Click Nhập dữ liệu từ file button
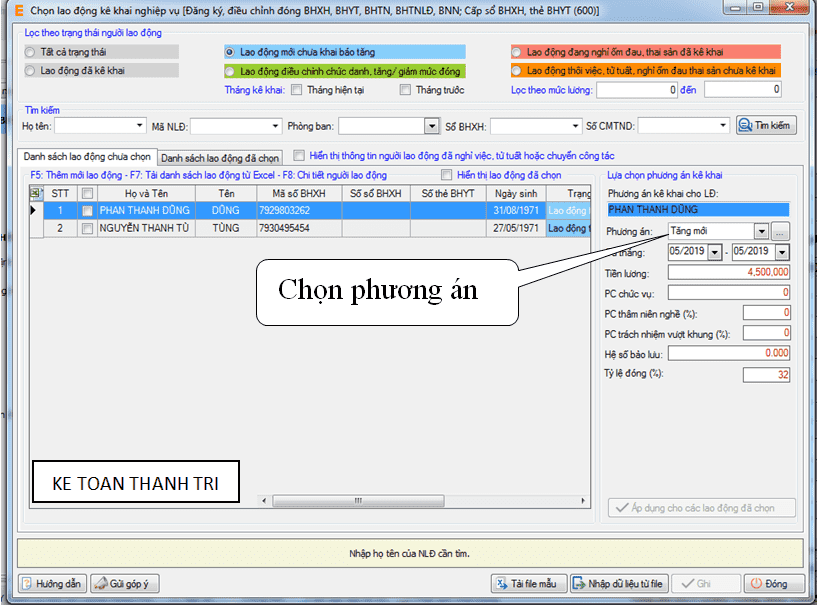817x607 pixels. coord(617,583)
